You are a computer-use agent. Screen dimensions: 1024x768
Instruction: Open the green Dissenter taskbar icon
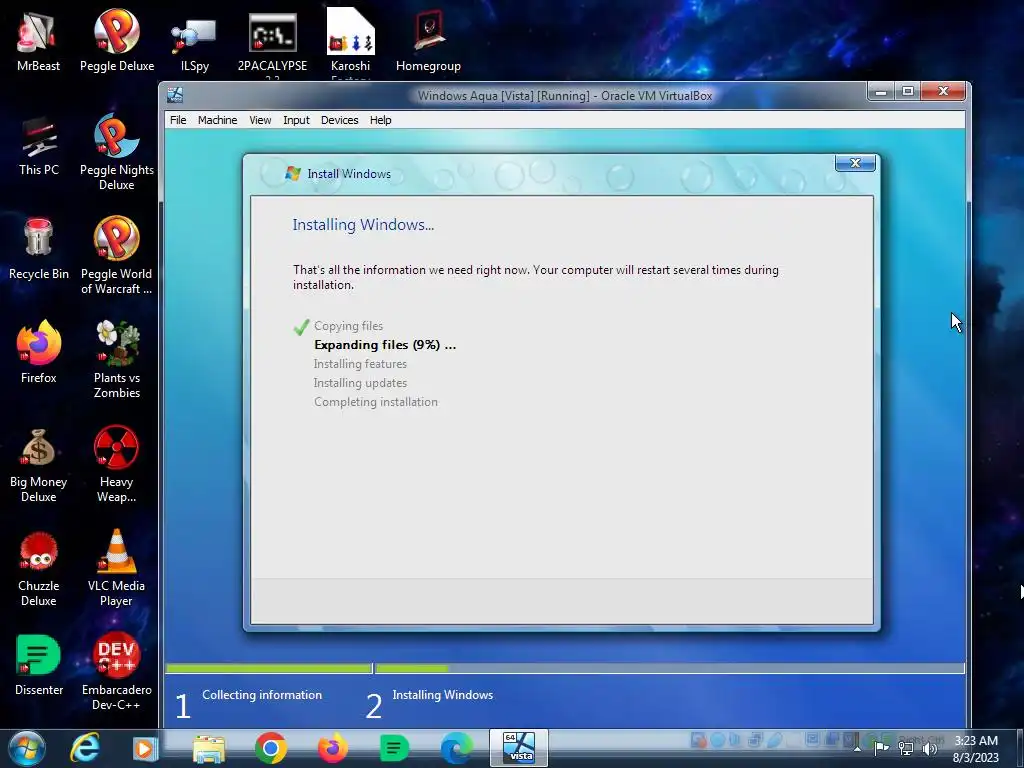point(394,748)
